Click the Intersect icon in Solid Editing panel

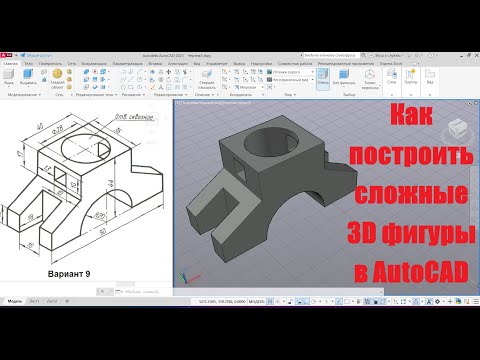(x=86, y=87)
